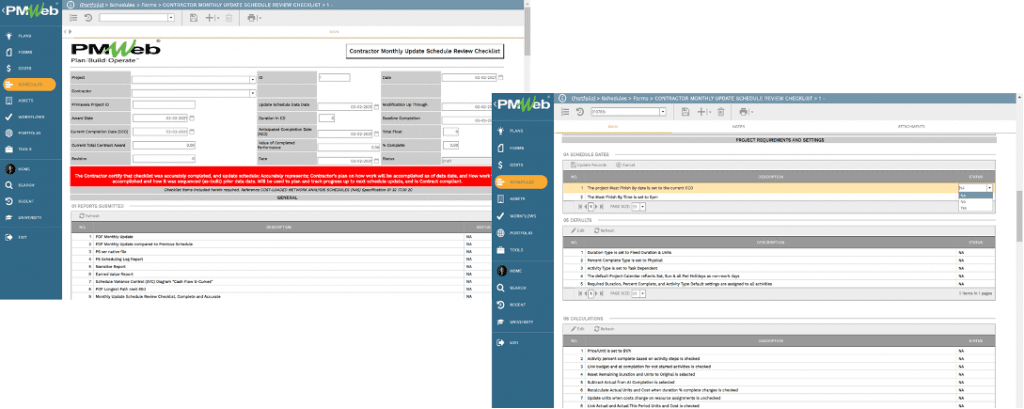The width and height of the screenshot is (1024, 409).
Task: Select Schedules in right window sidebar
Action: 521,182
